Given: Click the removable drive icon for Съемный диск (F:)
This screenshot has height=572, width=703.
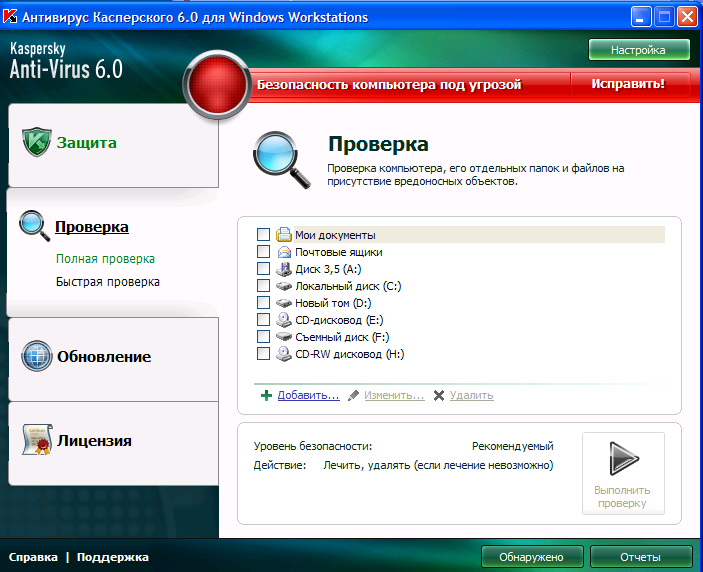Looking at the screenshot, I should click(284, 337).
